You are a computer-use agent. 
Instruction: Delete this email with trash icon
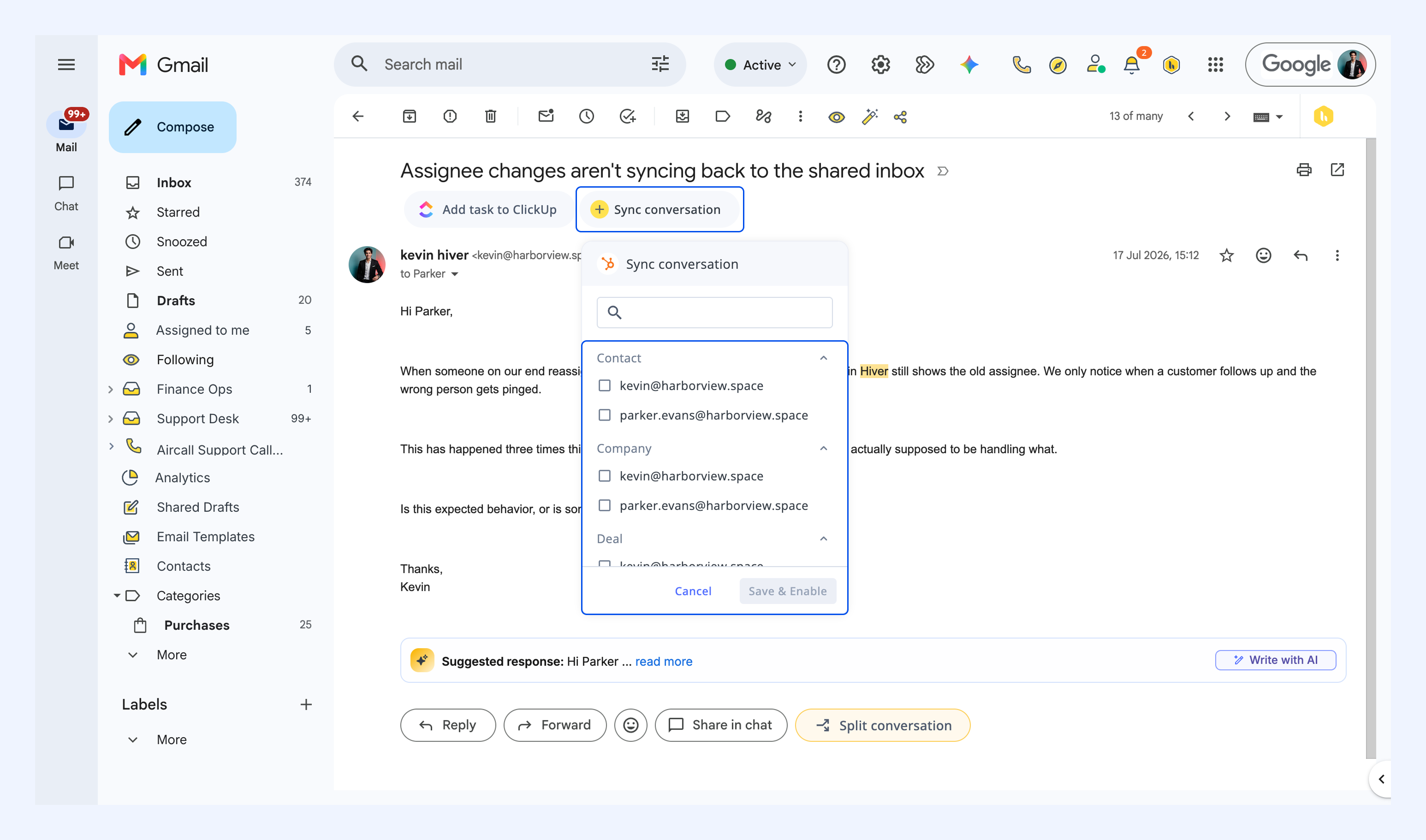[x=490, y=117]
